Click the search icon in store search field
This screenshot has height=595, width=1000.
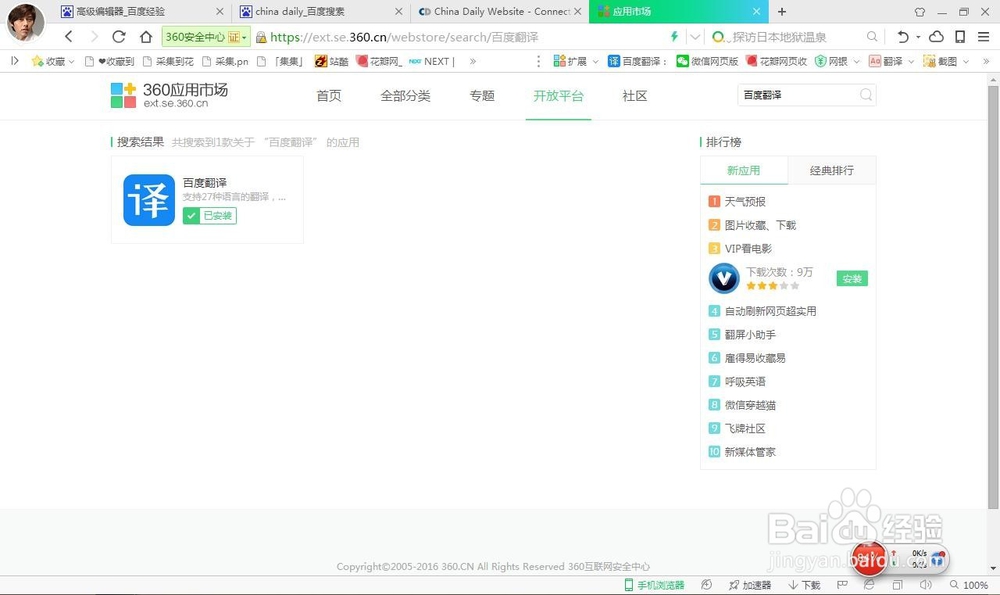[x=865, y=95]
